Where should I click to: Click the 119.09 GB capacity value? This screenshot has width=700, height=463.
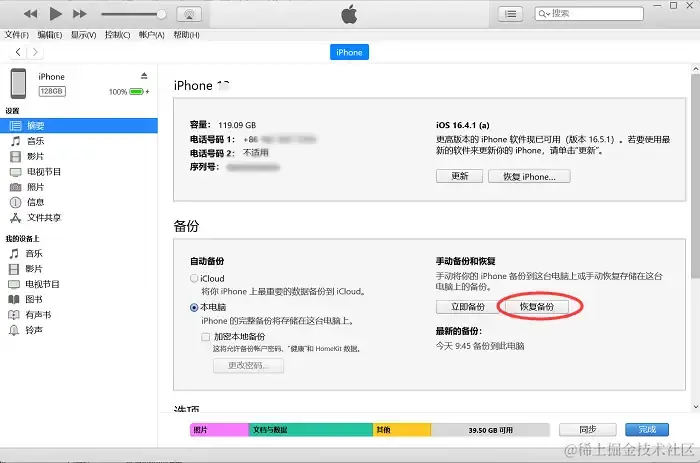[237, 125]
